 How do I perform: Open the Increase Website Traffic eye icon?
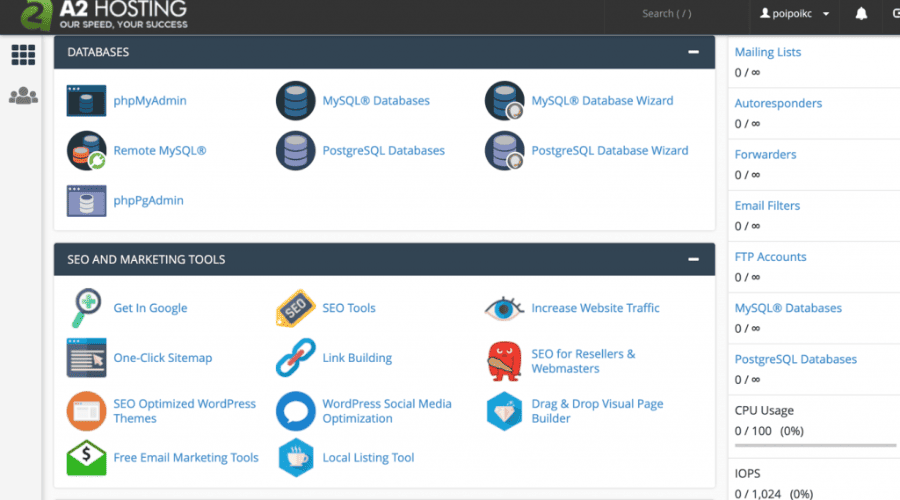click(x=504, y=308)
